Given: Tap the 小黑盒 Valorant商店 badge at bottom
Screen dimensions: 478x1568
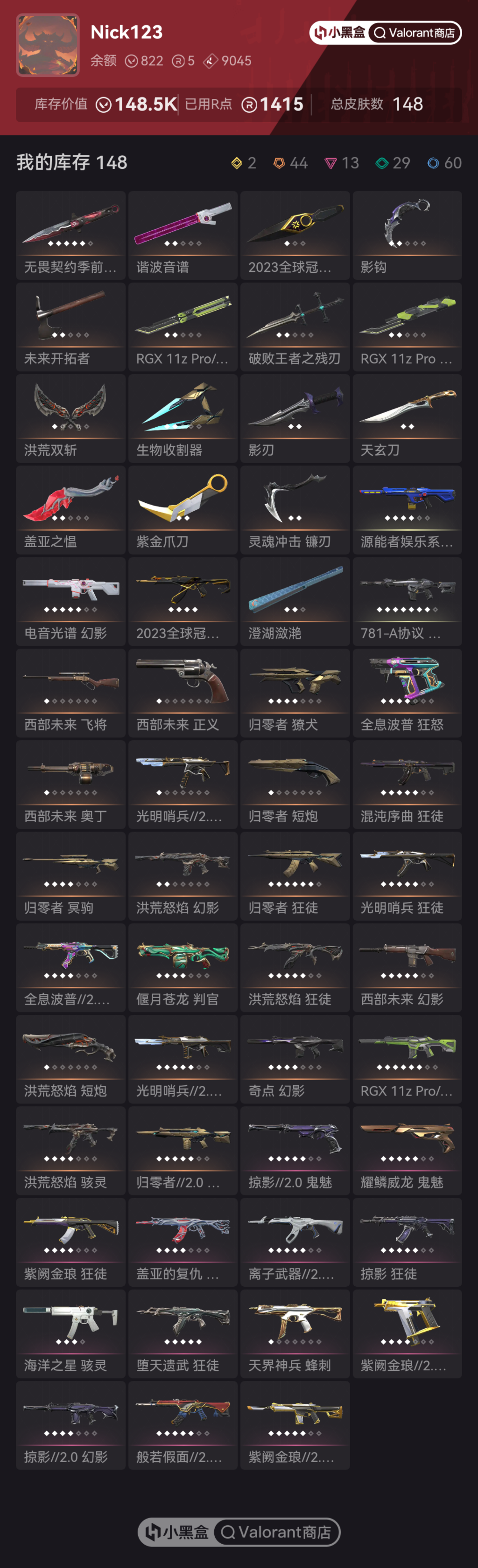Looking at the screenshot, I should pos(239,1532).
